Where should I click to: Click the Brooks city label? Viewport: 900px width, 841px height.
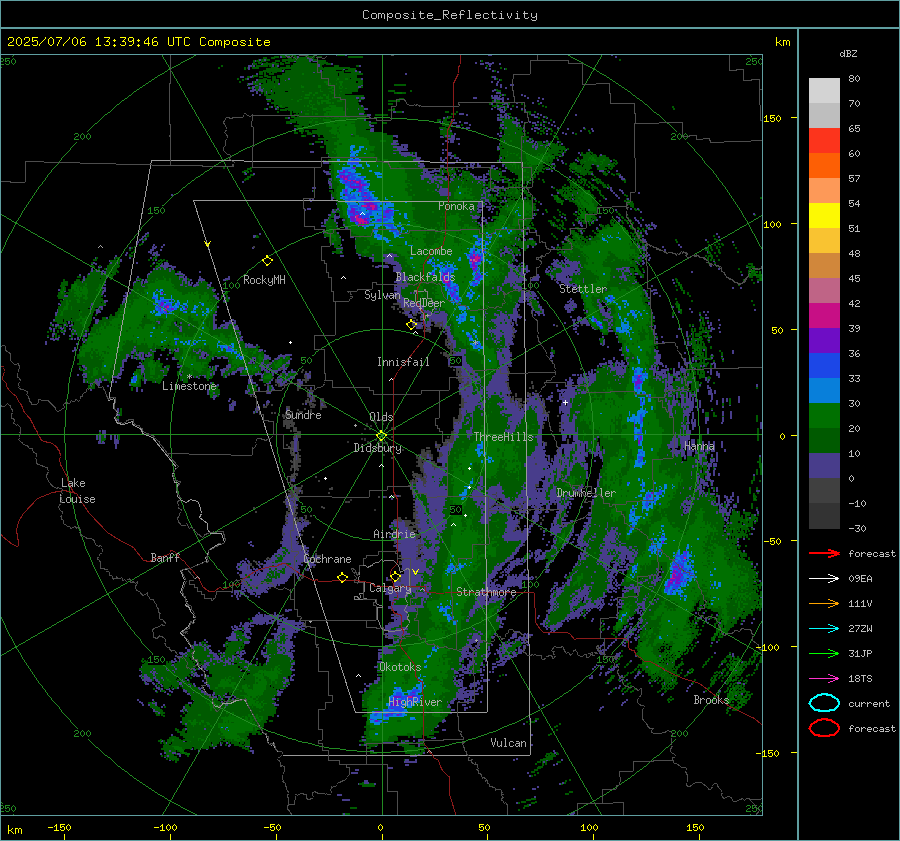(x=711, y=700)
